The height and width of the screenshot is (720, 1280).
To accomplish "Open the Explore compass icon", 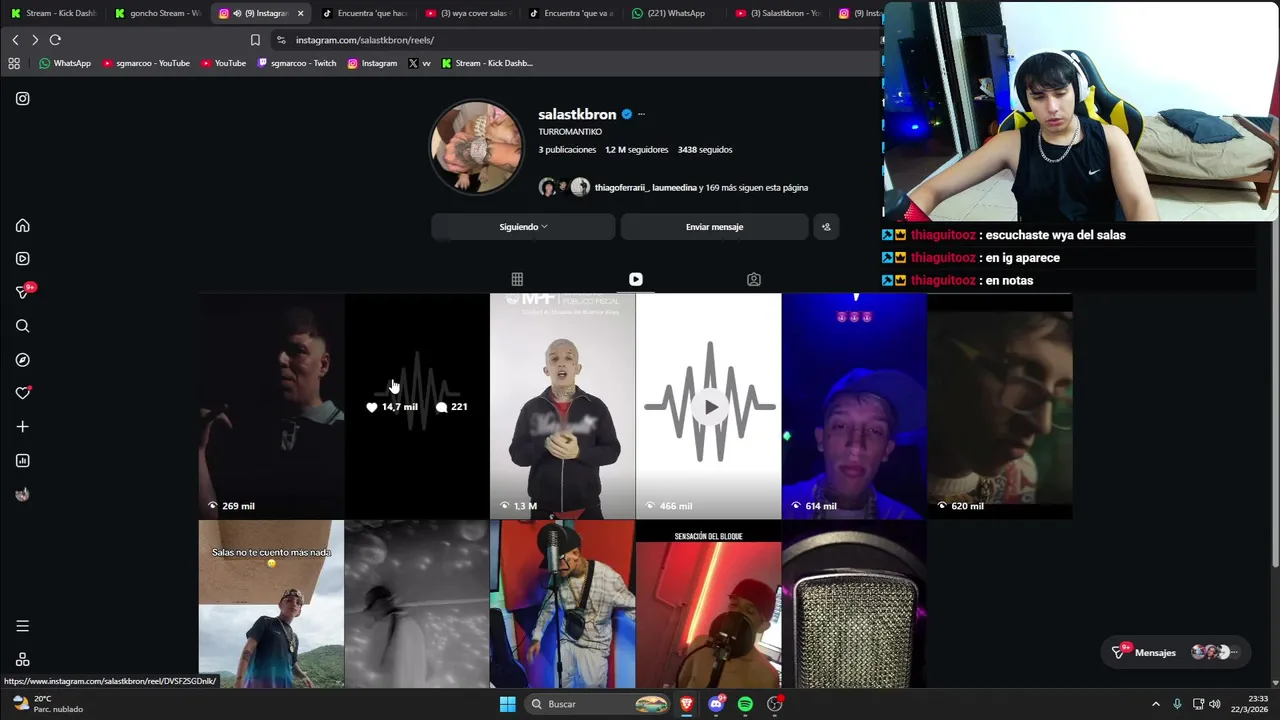I will [22, 360].
